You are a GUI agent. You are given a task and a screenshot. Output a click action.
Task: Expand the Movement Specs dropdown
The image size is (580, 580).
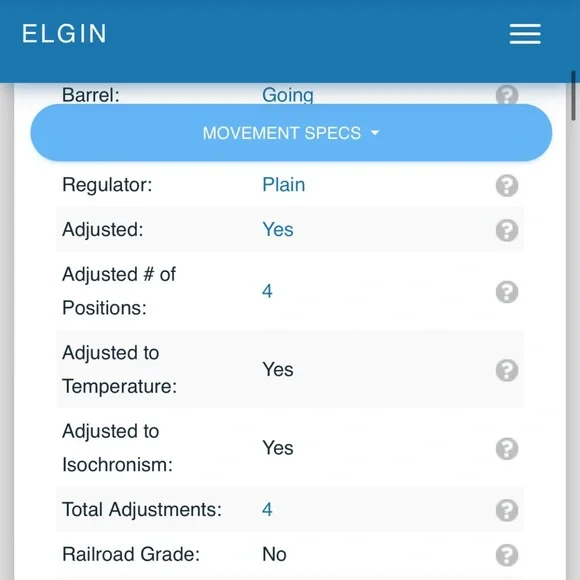291,133
